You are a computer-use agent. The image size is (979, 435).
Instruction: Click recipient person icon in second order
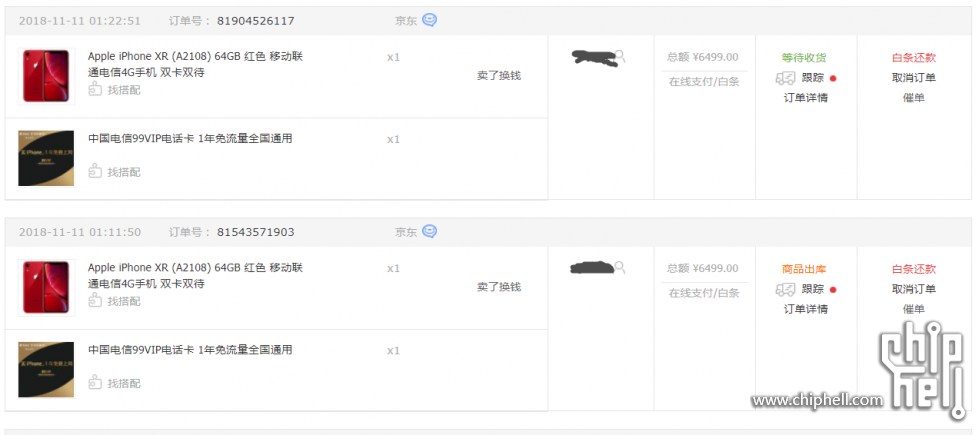tap(620, 268)
